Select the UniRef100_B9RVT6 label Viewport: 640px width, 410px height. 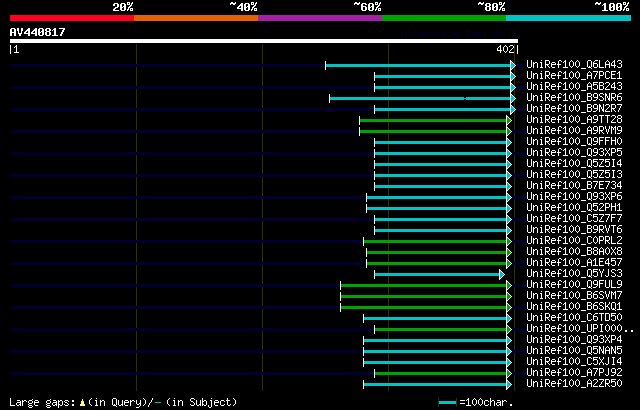(x=574, y=230)
